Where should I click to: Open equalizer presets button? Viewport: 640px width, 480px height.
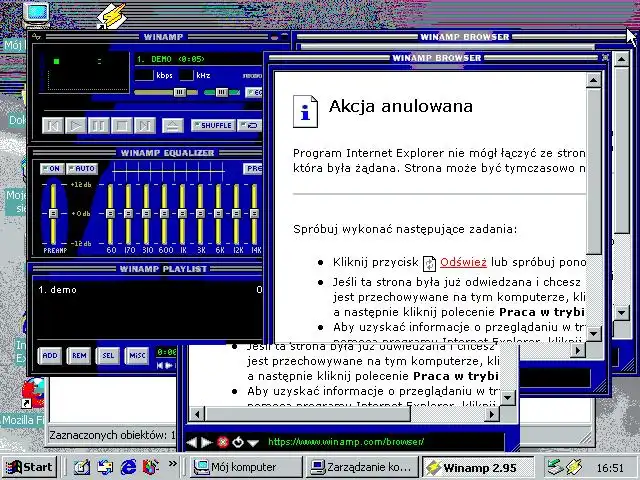click(253, 169)
